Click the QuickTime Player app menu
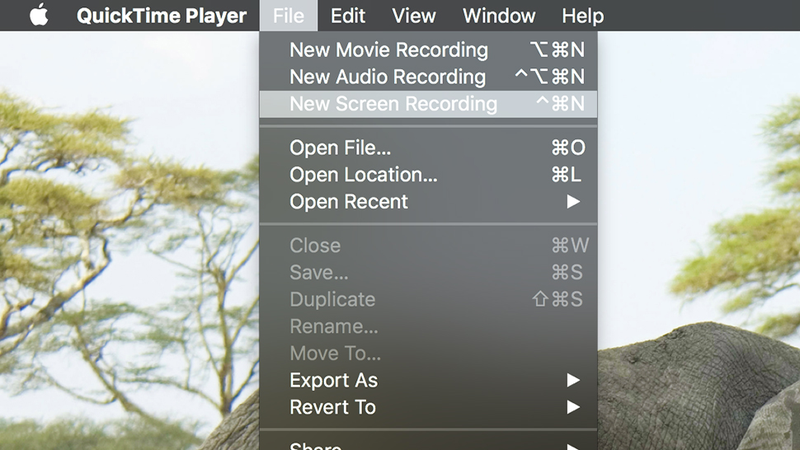 tap(161, 16)
